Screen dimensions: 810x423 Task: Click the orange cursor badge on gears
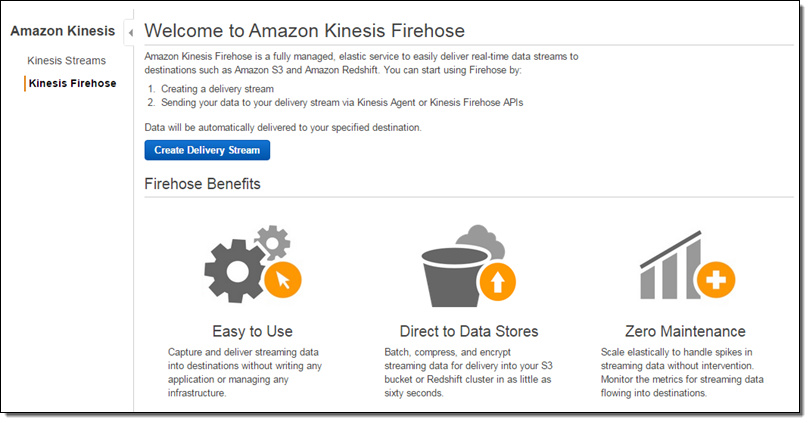click(284, 280)
